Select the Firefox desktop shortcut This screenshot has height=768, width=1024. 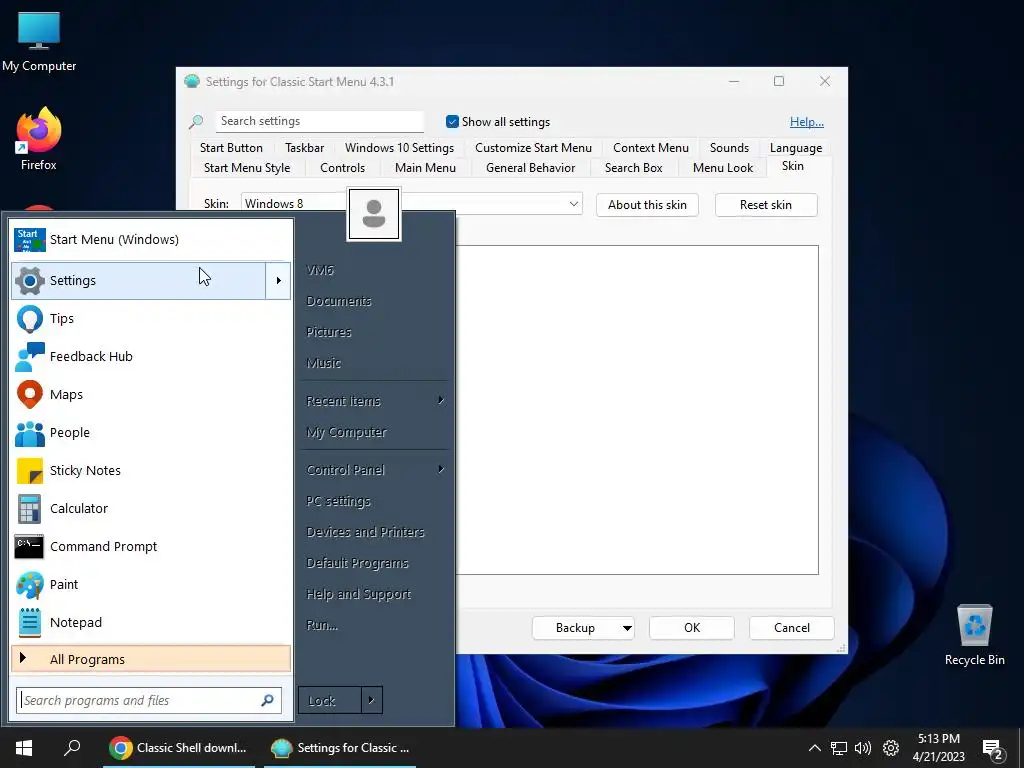pos(39,140)
